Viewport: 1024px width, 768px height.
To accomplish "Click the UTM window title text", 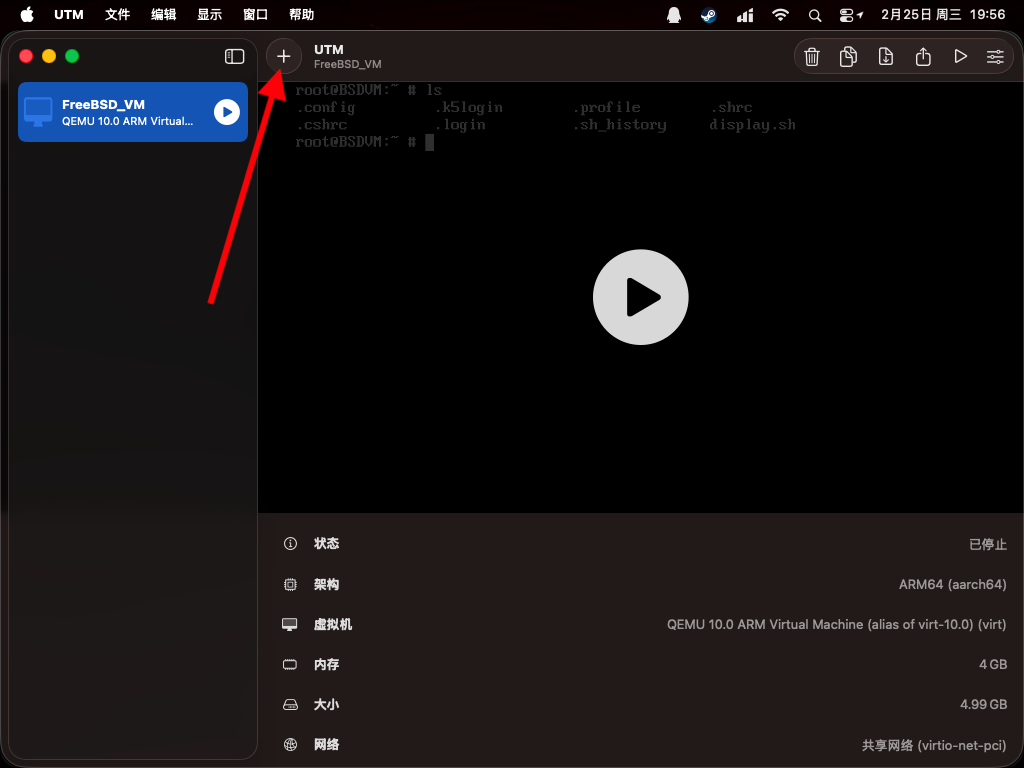I will tap(328, 50).
